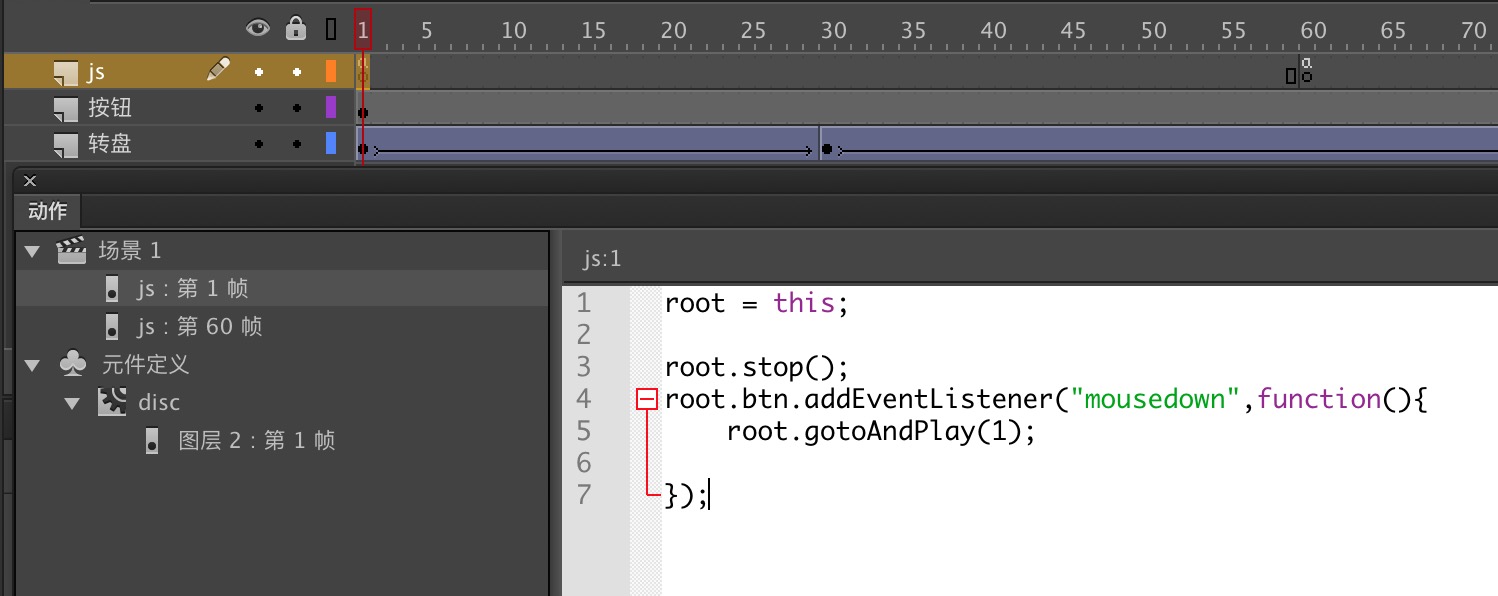
Task: Select the 动作 panel tab
Action: point(47,211)
